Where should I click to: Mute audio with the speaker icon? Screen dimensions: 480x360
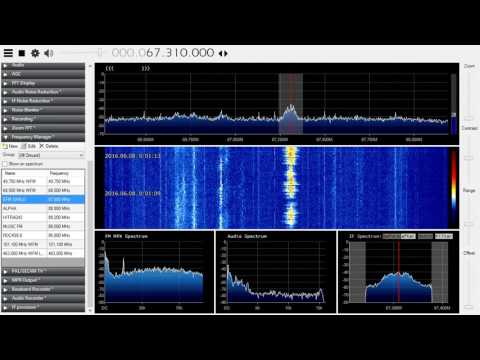(x=49, y=53)
